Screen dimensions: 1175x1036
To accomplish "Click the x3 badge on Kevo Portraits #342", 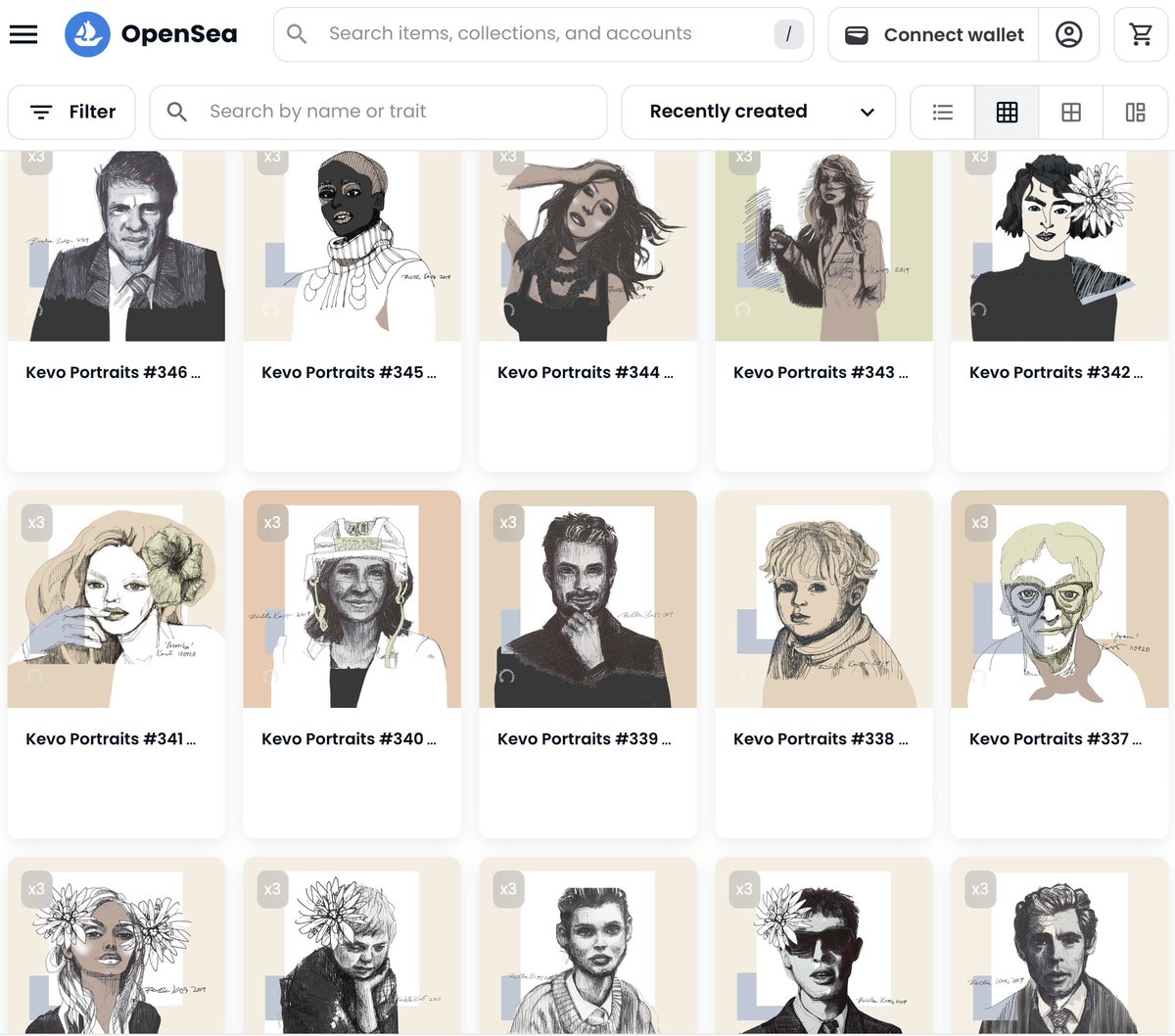I will coord(980,162).
